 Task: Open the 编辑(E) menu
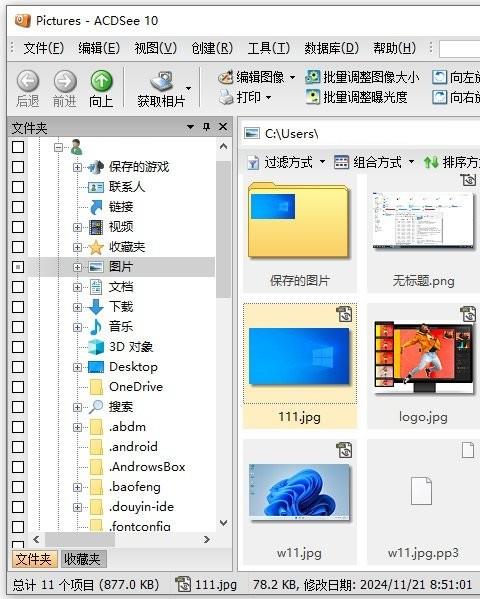[x=99, y=48]
